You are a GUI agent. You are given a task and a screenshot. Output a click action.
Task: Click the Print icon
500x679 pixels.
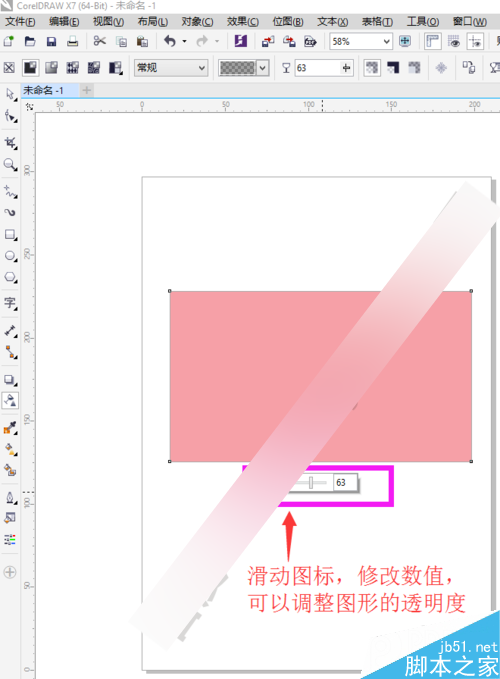[73, 42]
